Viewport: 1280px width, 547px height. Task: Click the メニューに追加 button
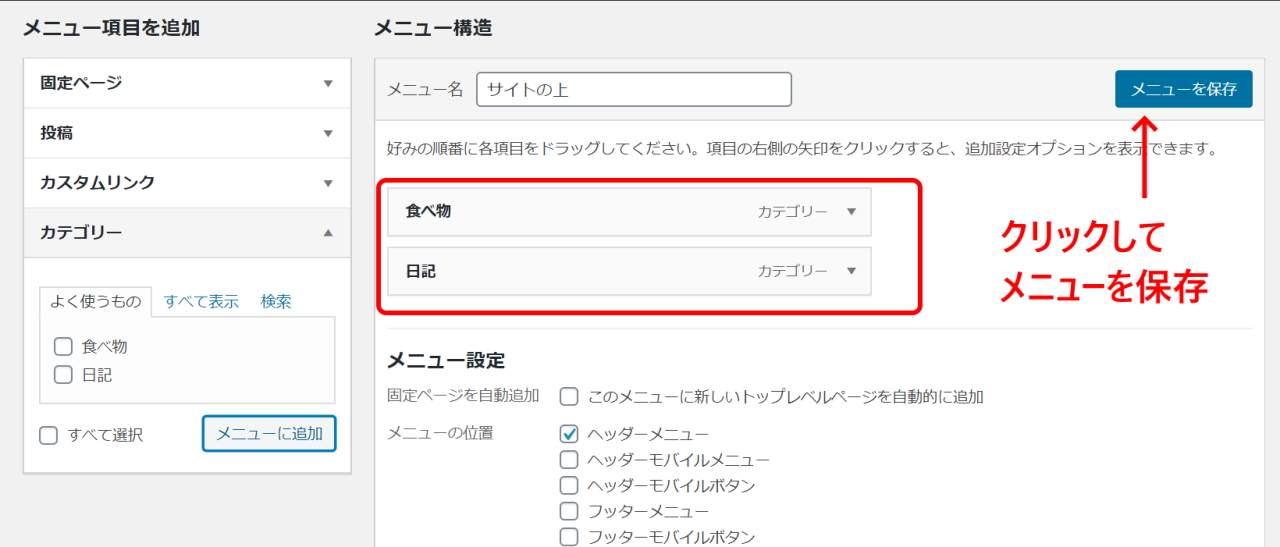point(269,434)
